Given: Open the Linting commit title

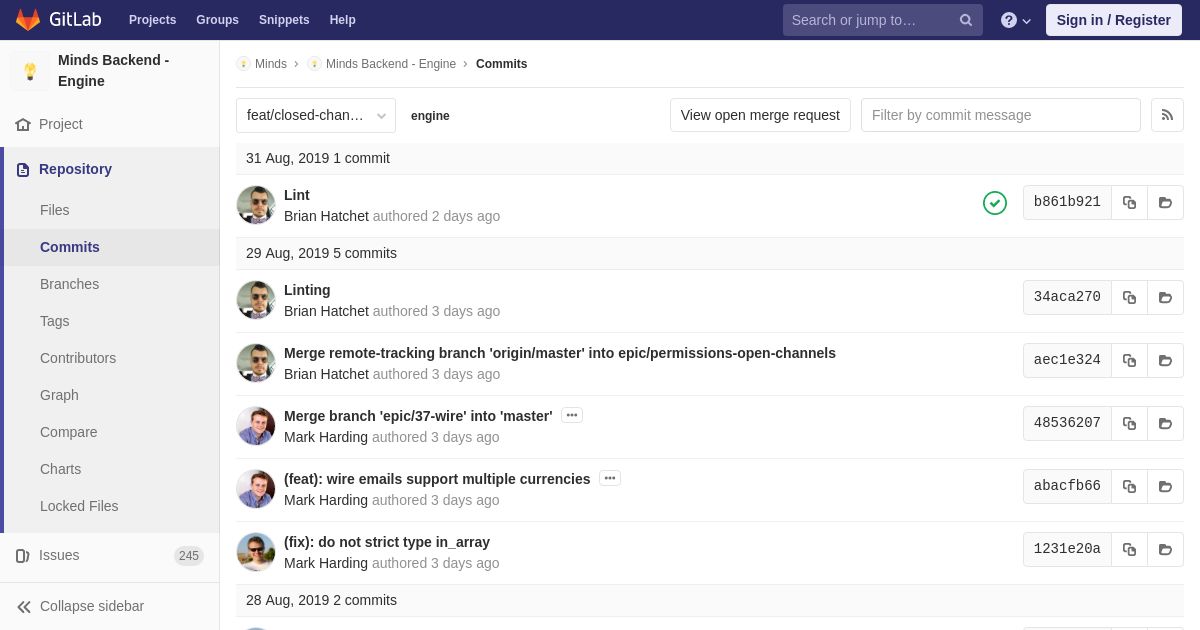Looking at the screenshot, I should 307,290.
